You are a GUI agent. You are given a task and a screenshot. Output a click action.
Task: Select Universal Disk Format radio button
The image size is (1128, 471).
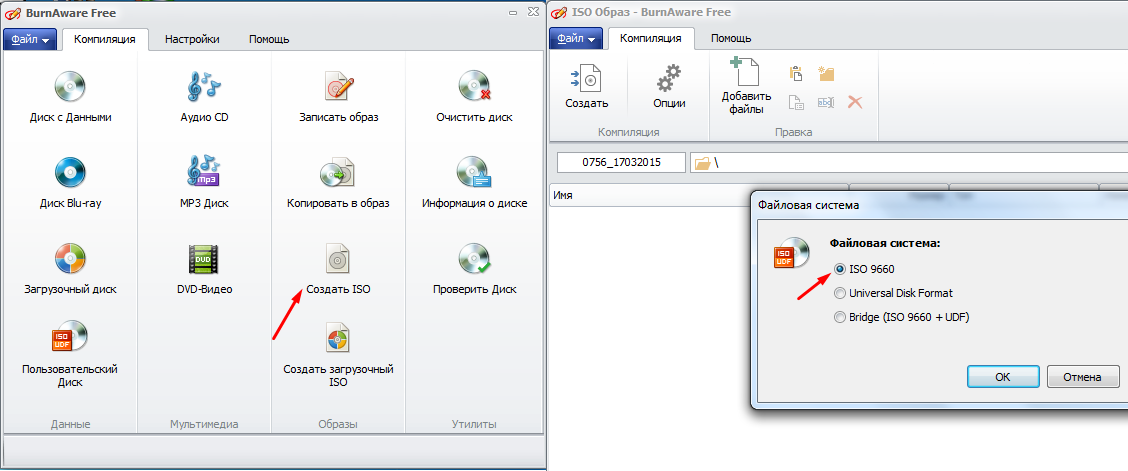840,293
